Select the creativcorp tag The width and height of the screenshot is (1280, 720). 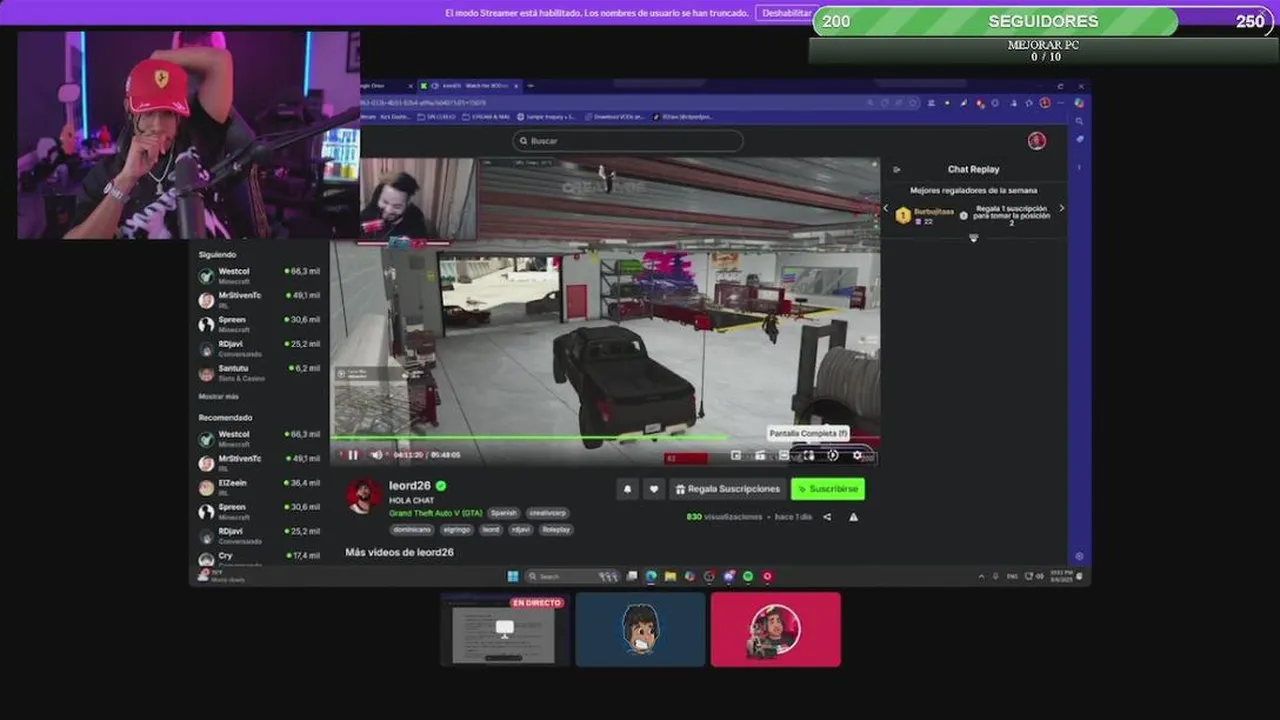[548, 513]
